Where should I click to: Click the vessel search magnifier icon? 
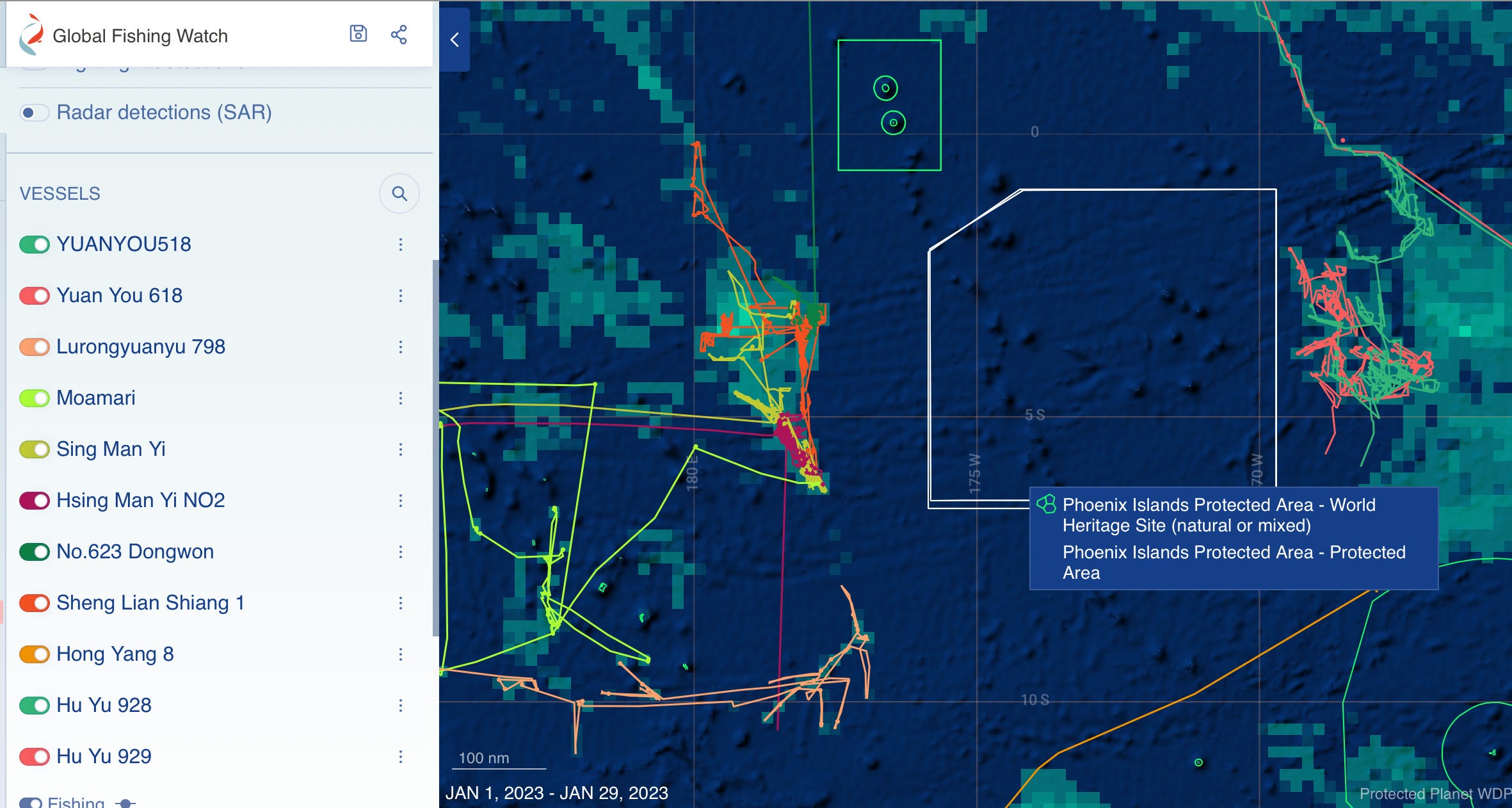[399, 193]
